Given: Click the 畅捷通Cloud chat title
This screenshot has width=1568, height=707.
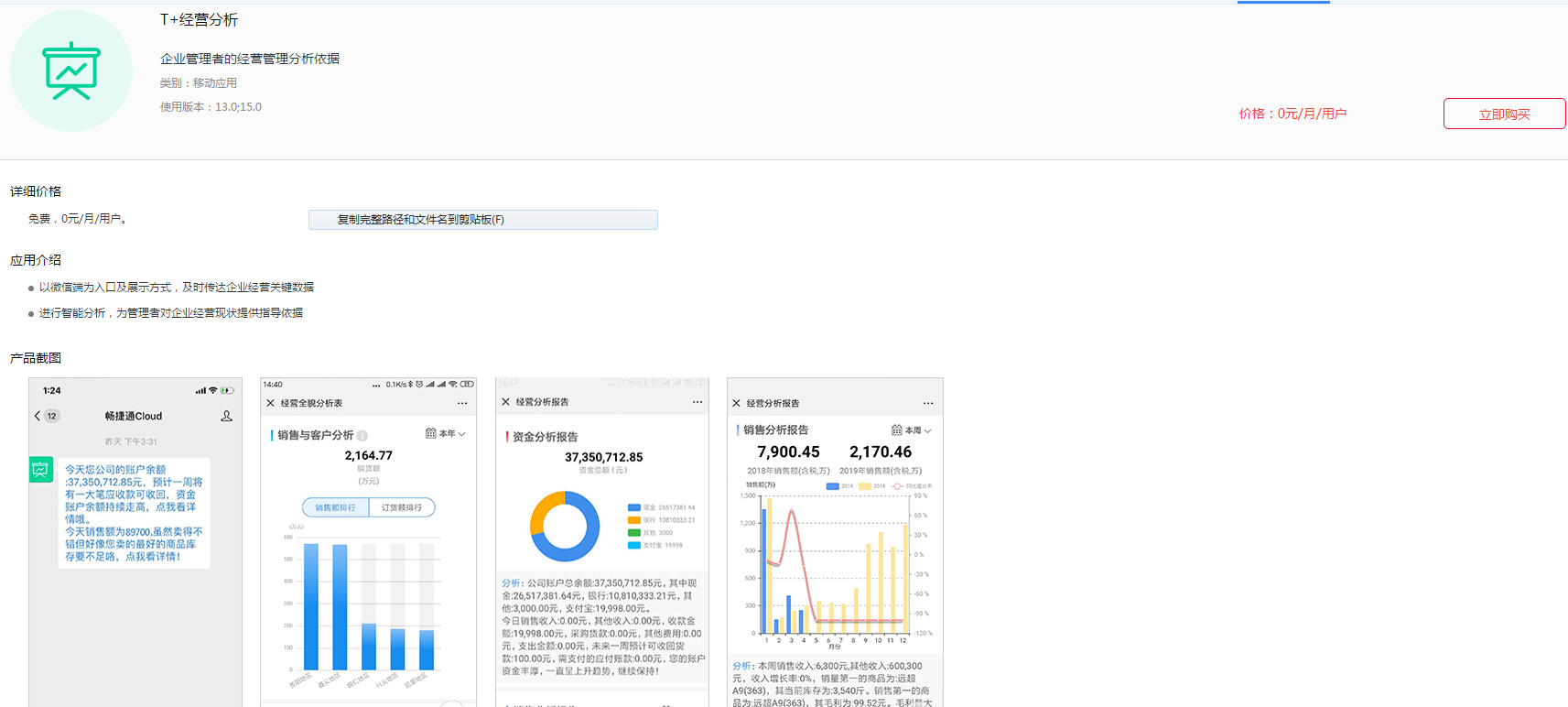Looking at the screenshot, I should 134,416.
